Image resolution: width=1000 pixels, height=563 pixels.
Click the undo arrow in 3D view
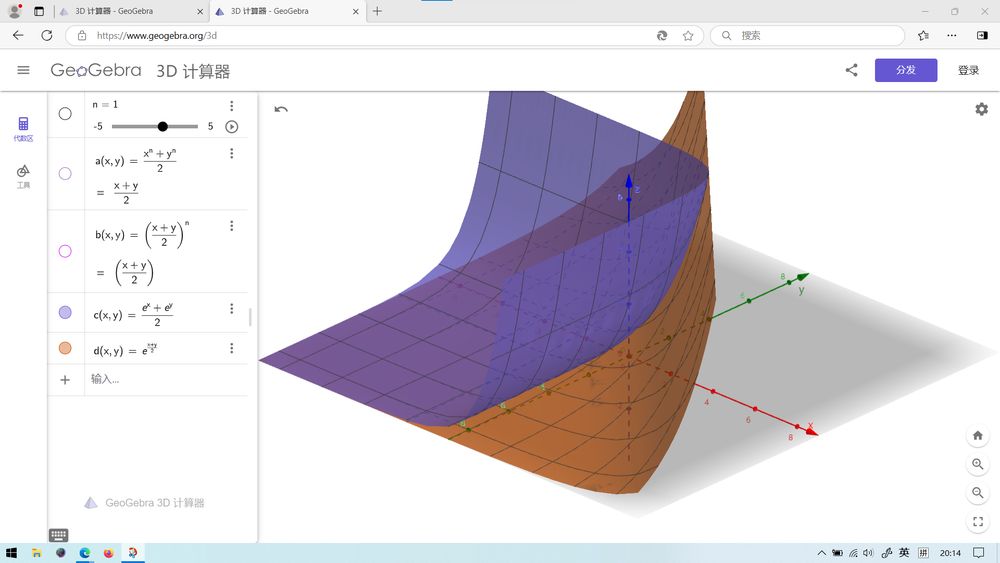[x=281, y=110]
